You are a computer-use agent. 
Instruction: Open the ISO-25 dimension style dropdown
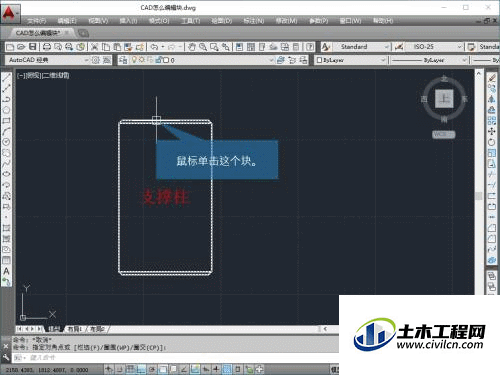[x=434, y=47]
